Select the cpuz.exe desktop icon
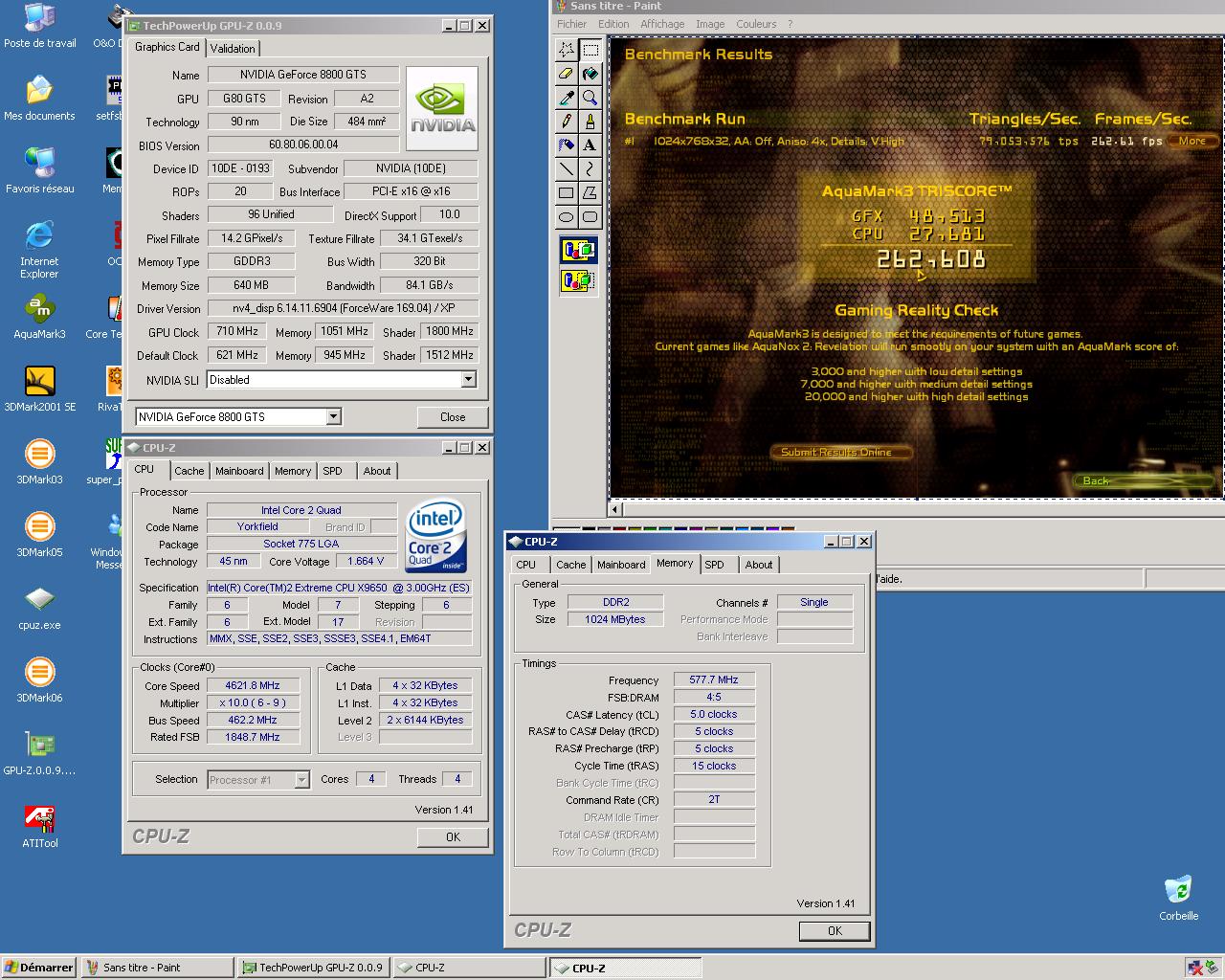This screenshot has height=980, width=1225. 39,609
